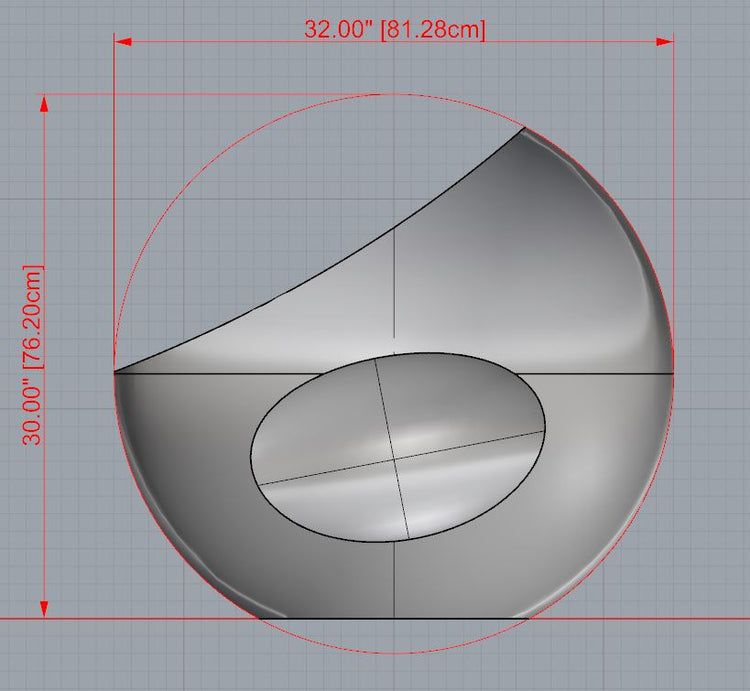Click the left tip where curve meets the seam
Screen dimensions: 750x691
click(115, 372)
